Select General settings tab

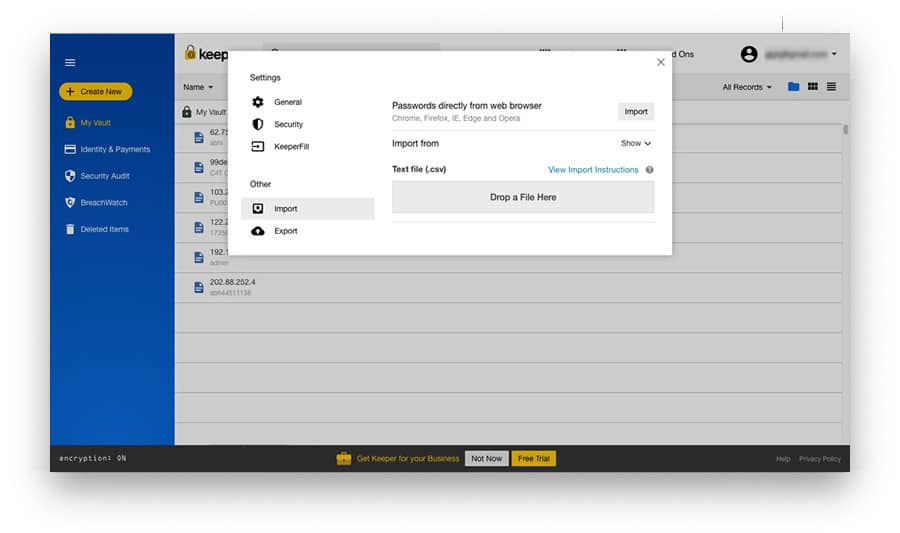click(x=308, y=102)
